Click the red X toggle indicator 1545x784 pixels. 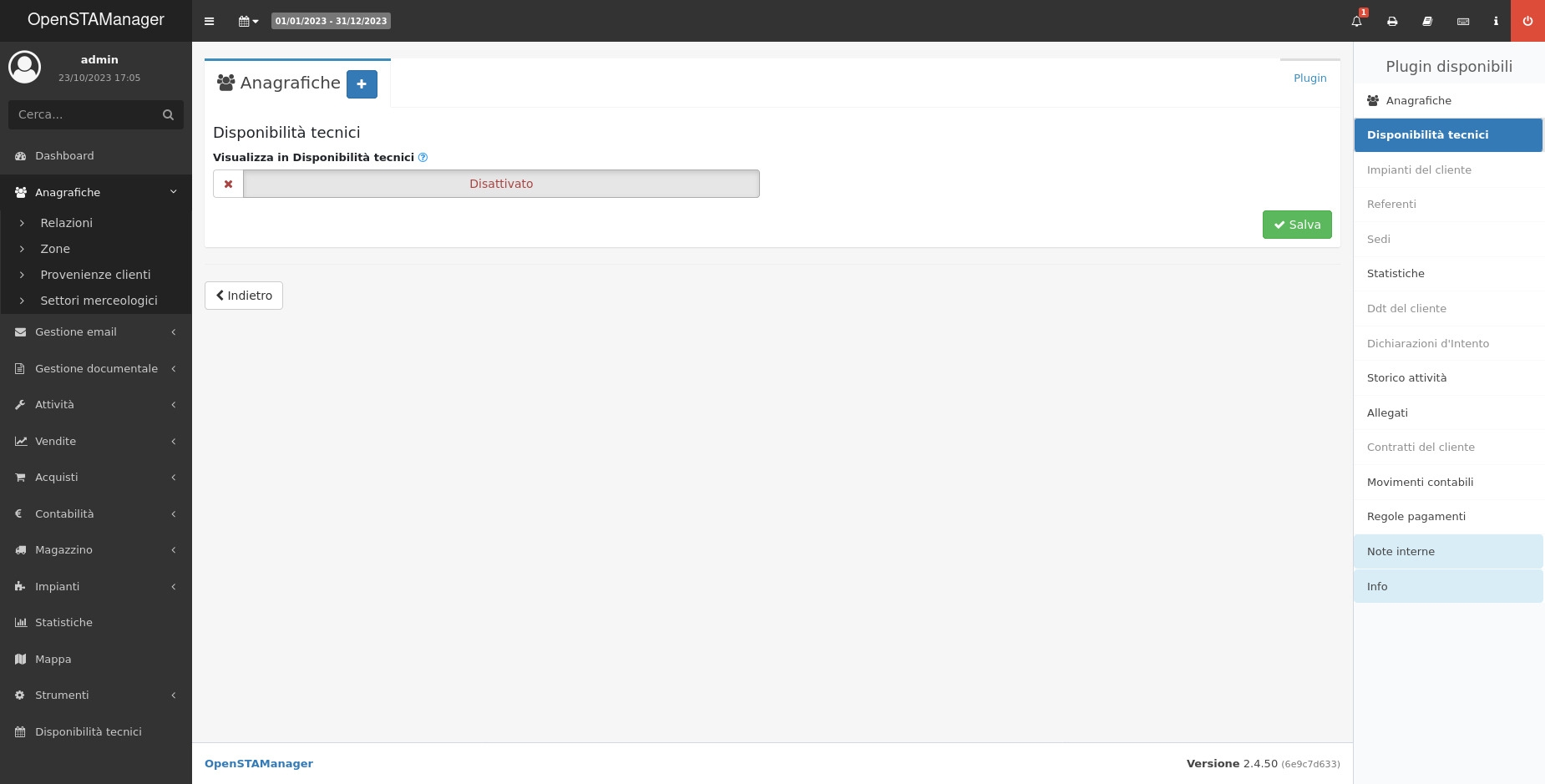228,184
